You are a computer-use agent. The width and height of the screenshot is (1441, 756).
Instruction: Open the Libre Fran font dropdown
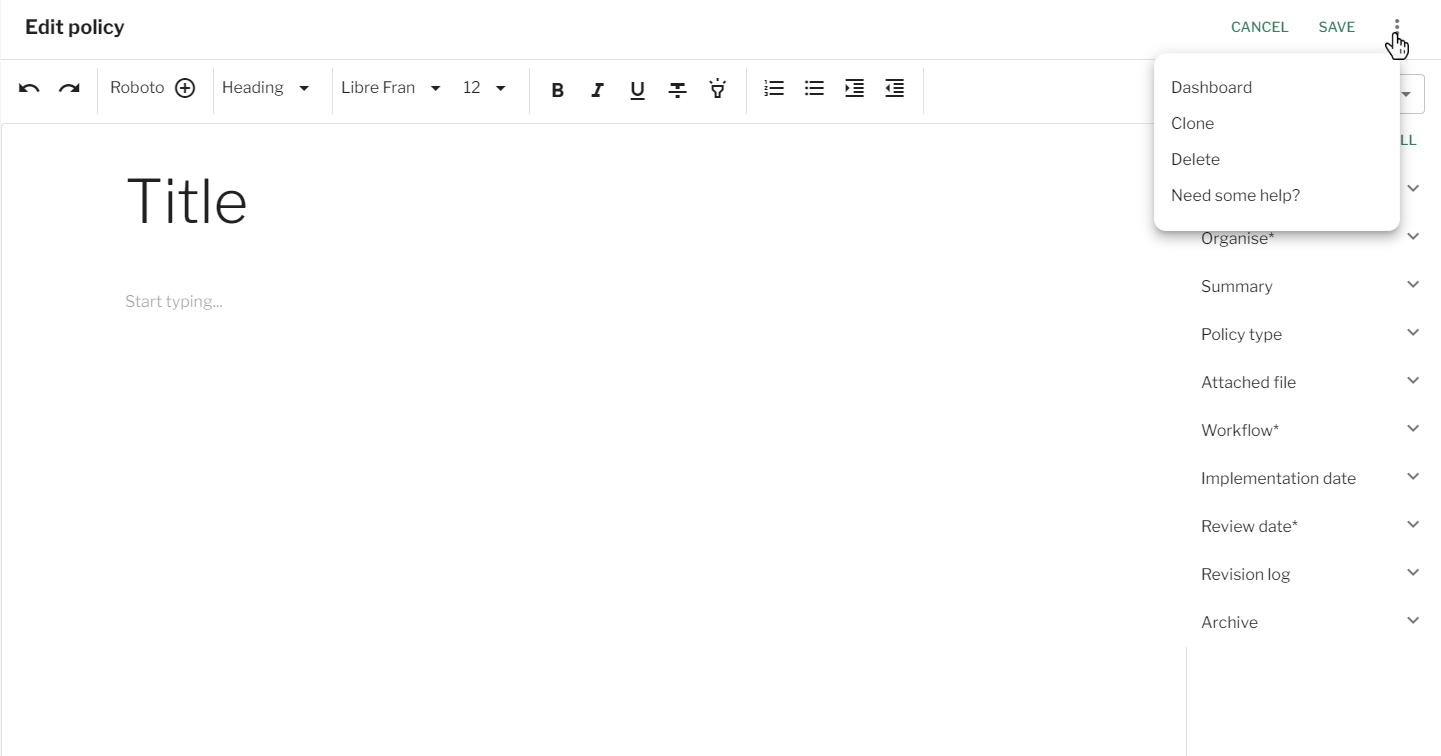[x=390, y=88]
